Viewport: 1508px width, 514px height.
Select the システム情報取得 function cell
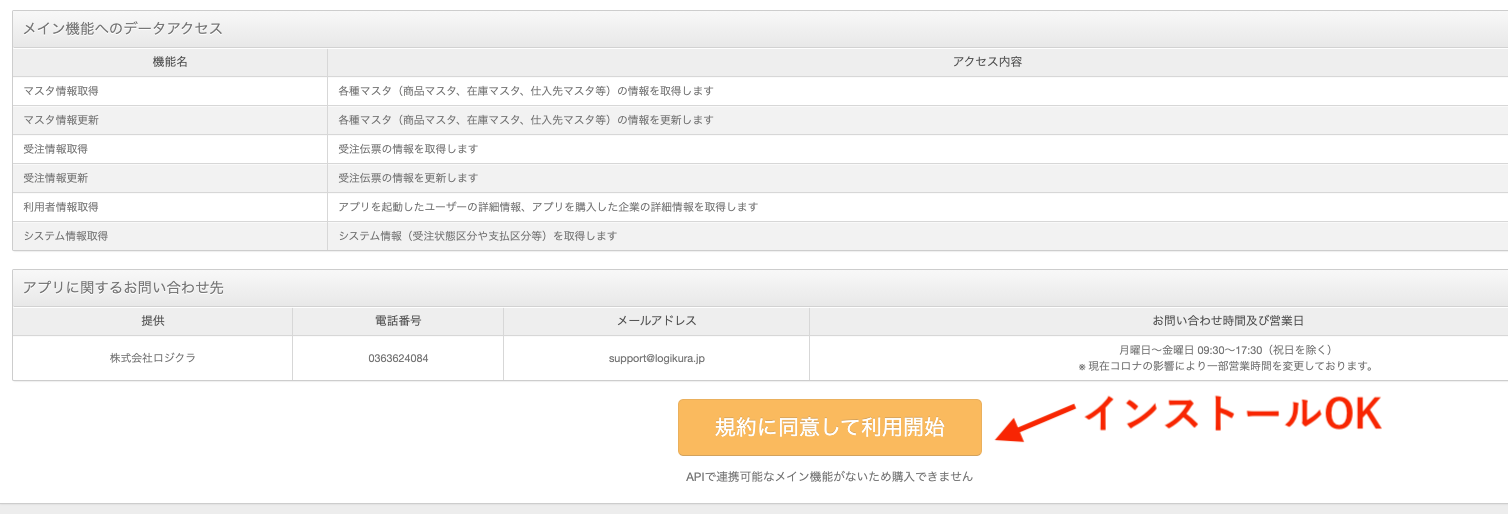[x=66, y=236]
